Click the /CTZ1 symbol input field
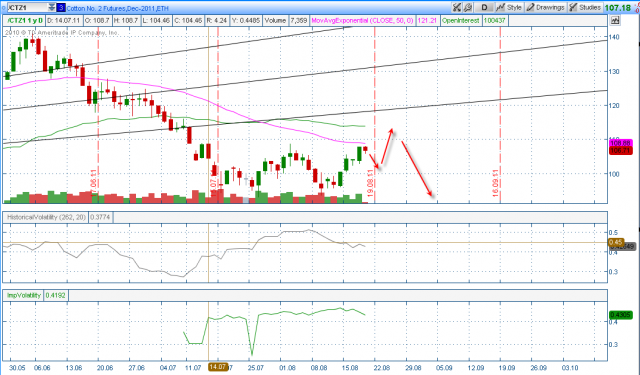 27,7
